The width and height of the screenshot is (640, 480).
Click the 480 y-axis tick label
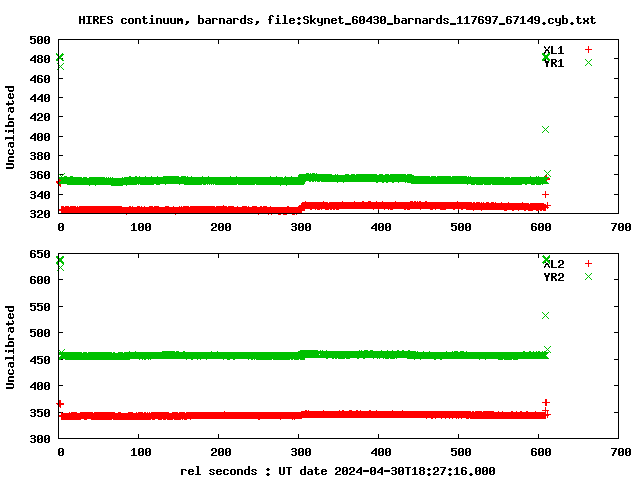click(x=40, y=59)
